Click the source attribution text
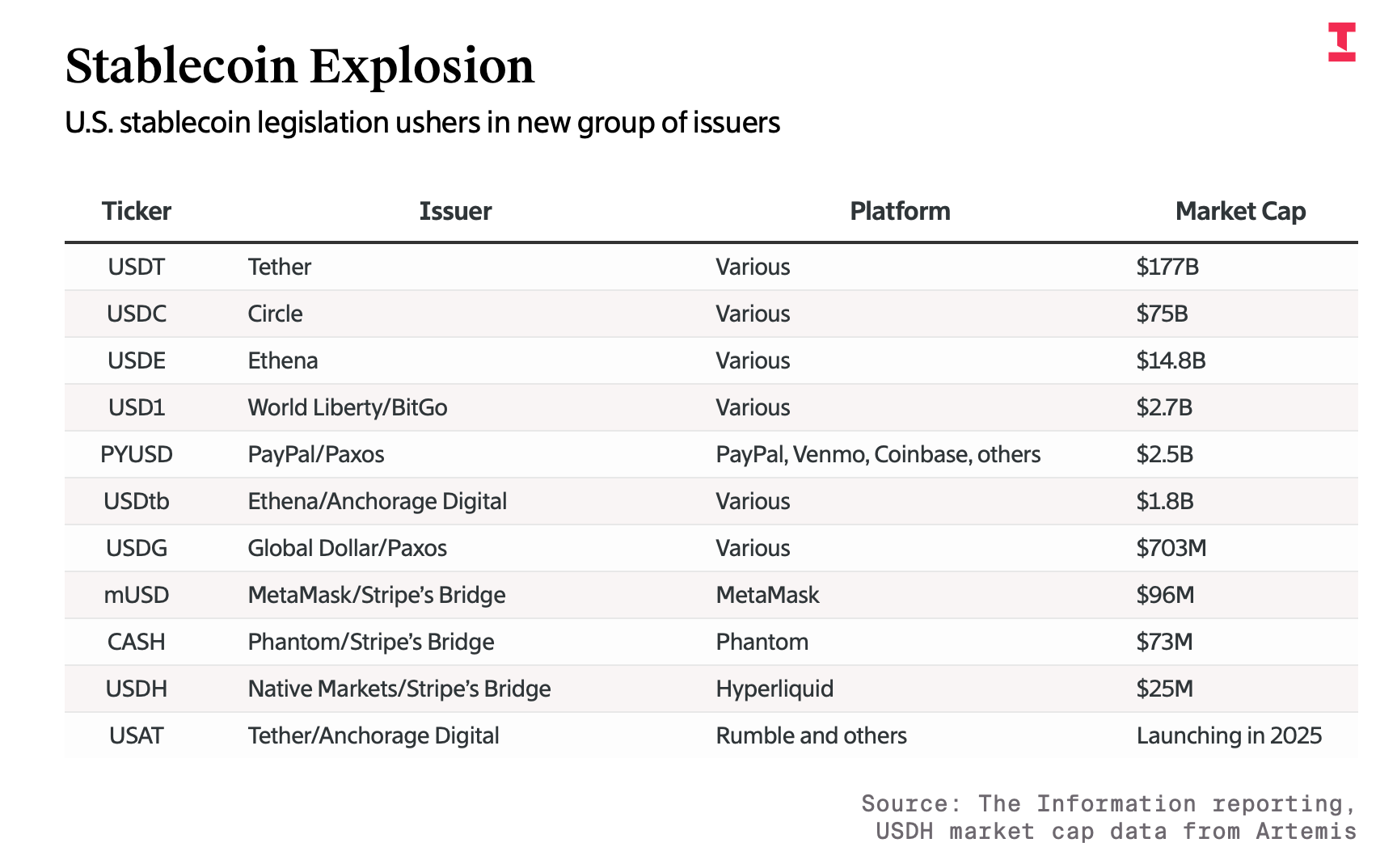Image resolution: width=1397 pixels, height=868 pixels. pyautogui.click(x=1108, y=817)
